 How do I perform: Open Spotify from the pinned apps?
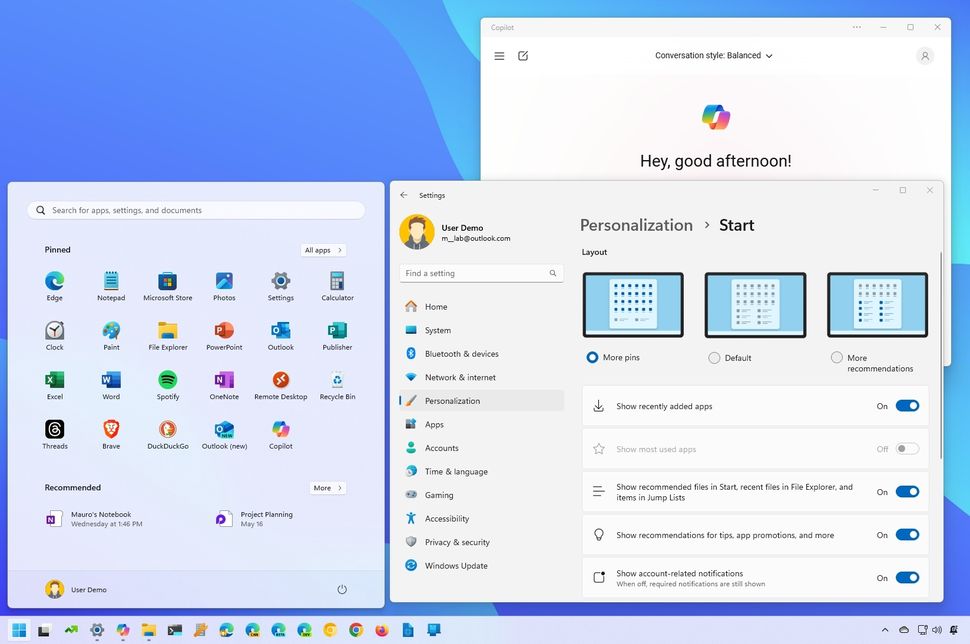tap(167, 378)
